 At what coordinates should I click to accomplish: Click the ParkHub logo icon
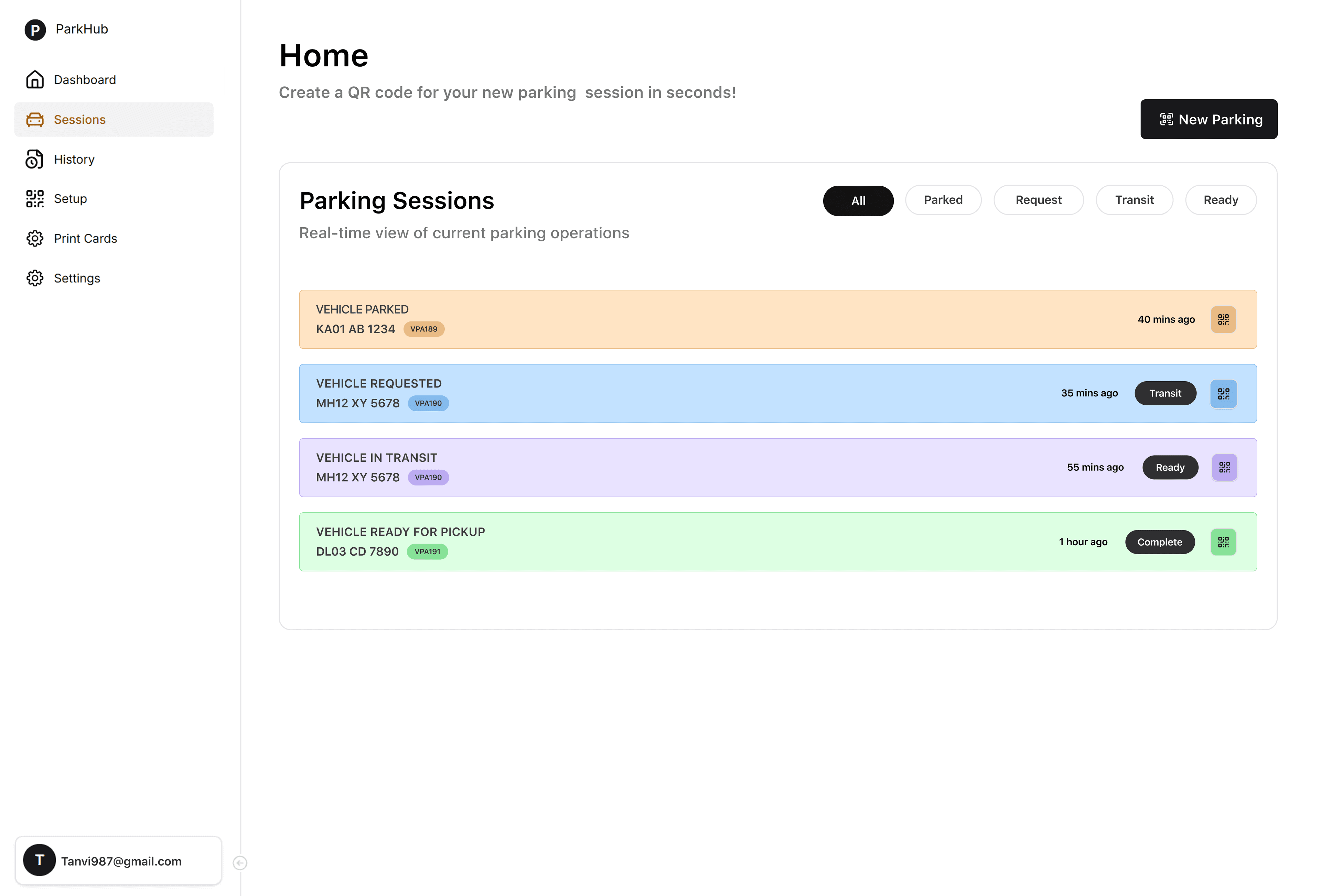35,30
